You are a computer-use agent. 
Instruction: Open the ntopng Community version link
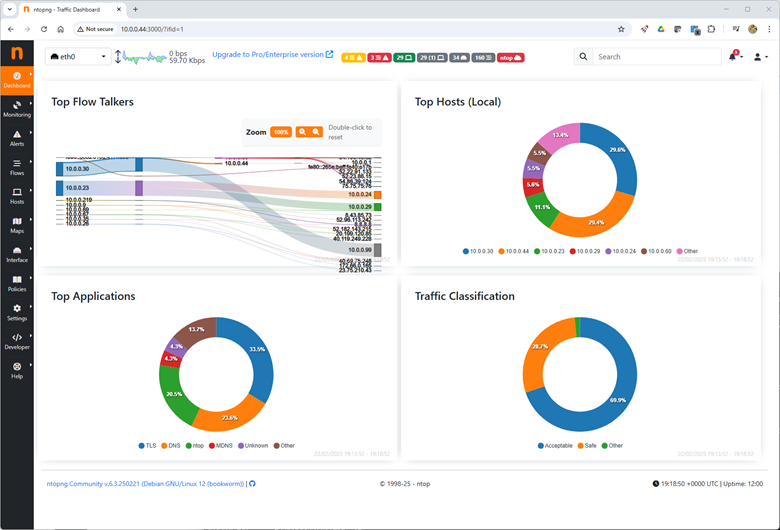pos(145,484)
